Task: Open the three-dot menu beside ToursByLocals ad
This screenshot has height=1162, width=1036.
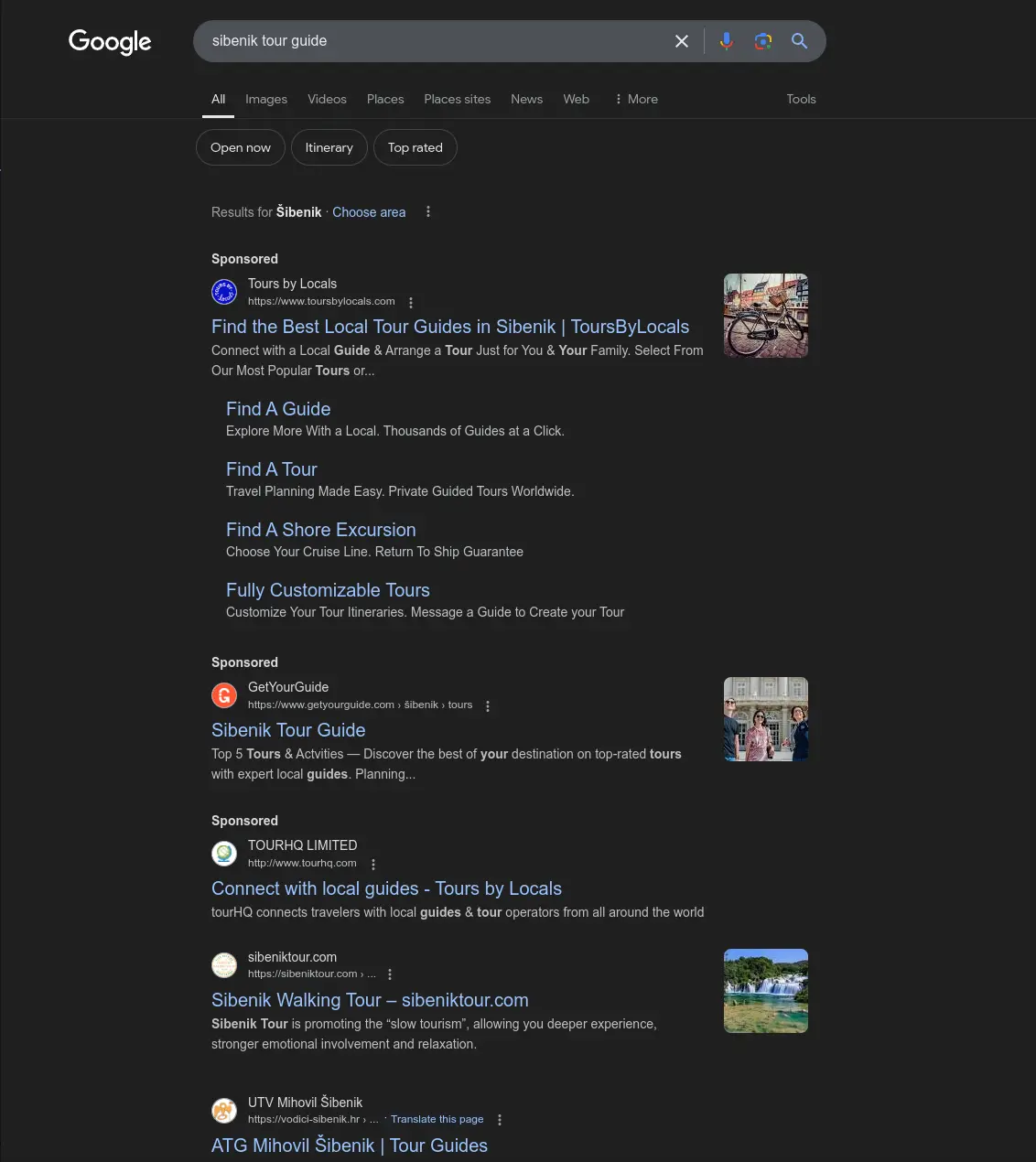Action: pyautogui.click(x=411, y=302)
